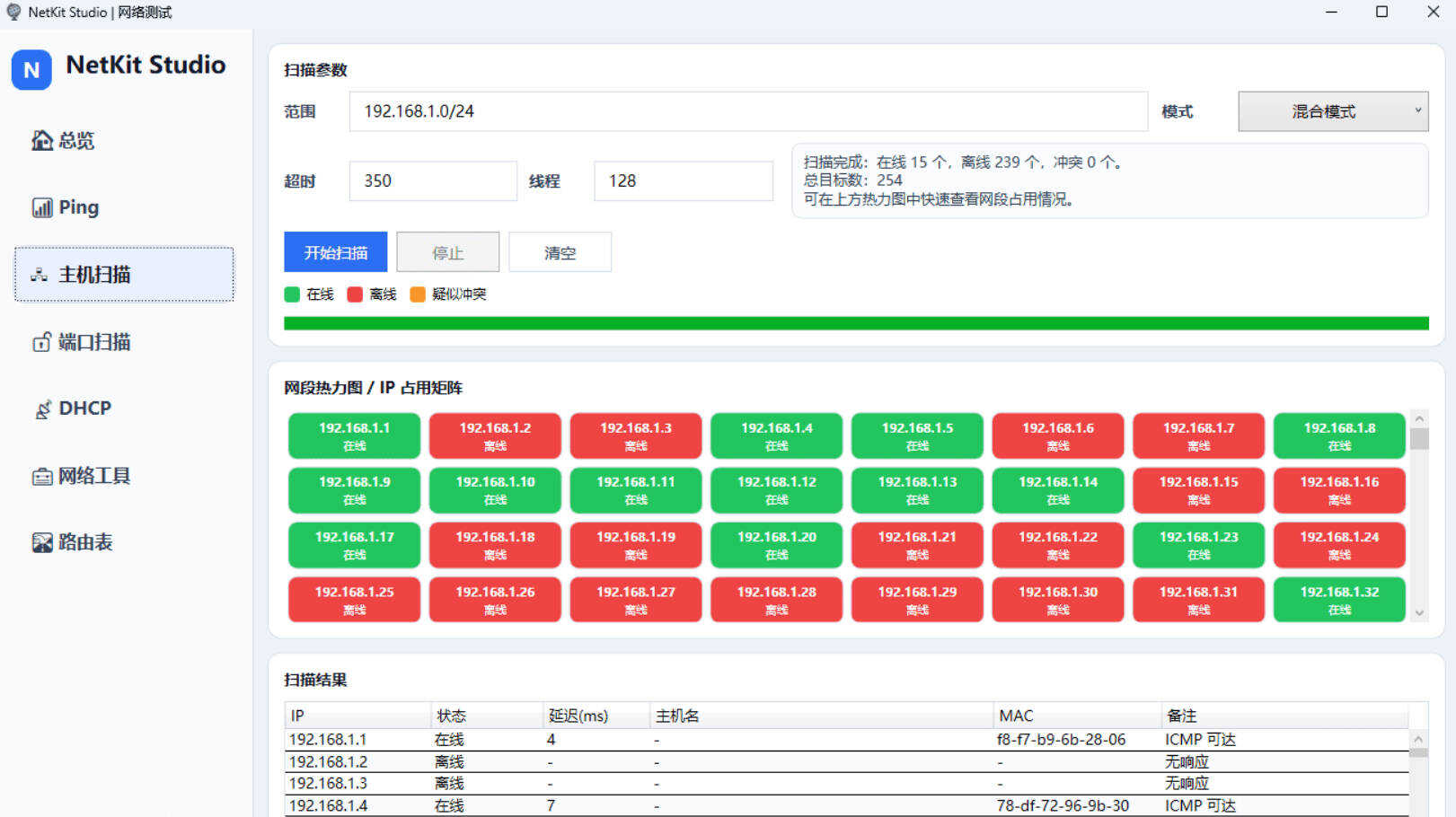Click the green scan progress bar

(x=853, y=321)
